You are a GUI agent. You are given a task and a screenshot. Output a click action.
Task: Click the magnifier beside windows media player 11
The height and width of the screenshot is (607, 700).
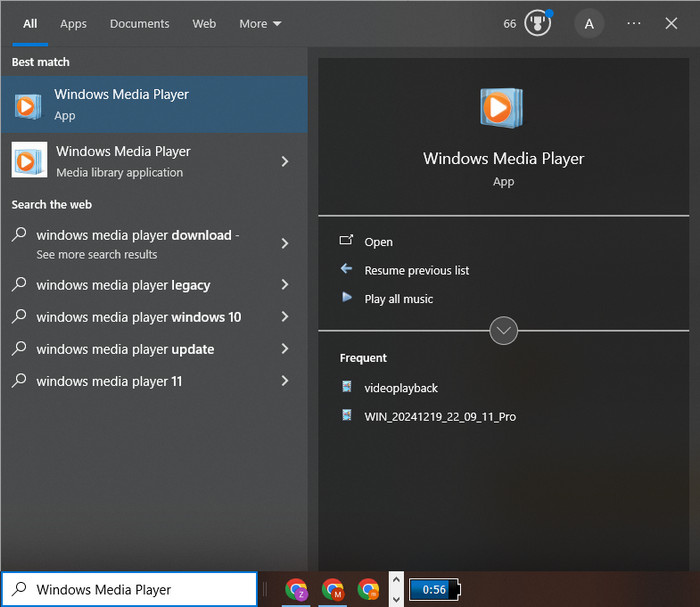pos(19,380)
